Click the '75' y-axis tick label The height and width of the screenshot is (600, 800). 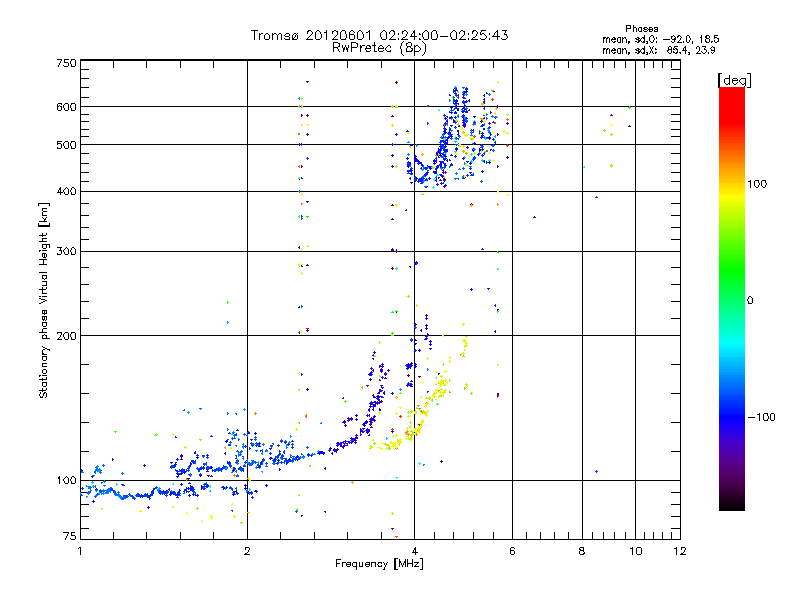pyautogui.click(x=70, y=536)
